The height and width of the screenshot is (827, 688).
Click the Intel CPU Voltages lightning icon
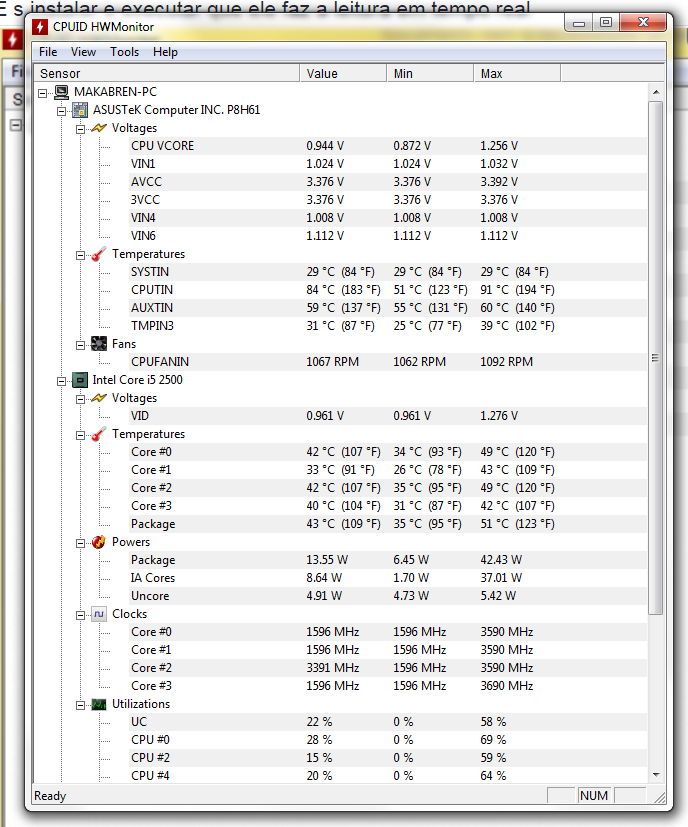[99, 398]
